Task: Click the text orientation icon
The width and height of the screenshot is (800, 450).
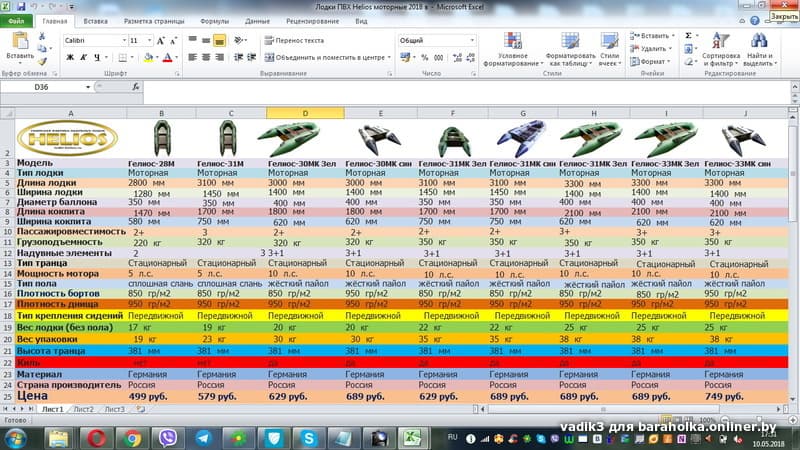Action: point(238,40)
